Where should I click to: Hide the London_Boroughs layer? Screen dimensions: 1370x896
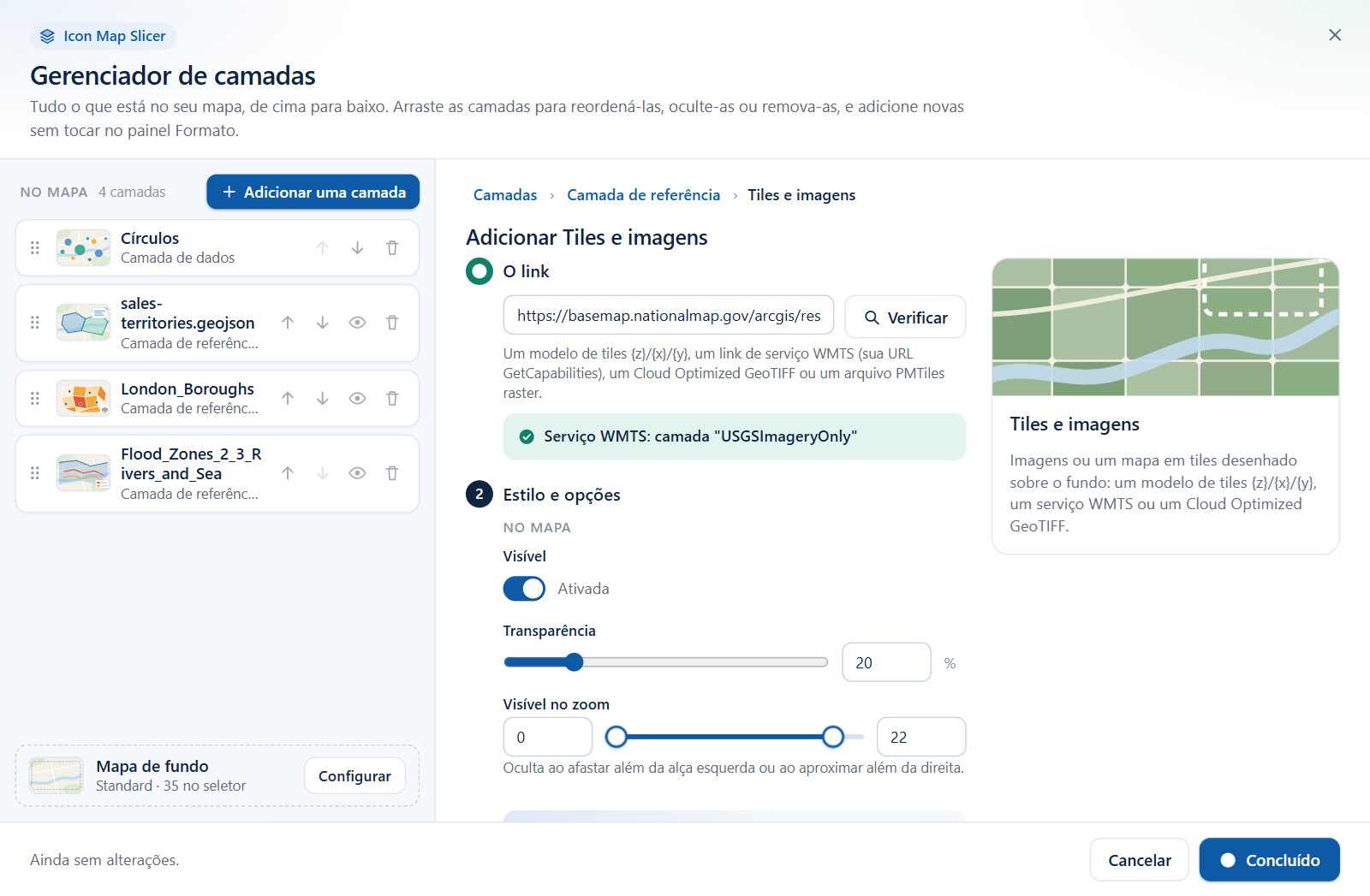[x=358, y=399]
